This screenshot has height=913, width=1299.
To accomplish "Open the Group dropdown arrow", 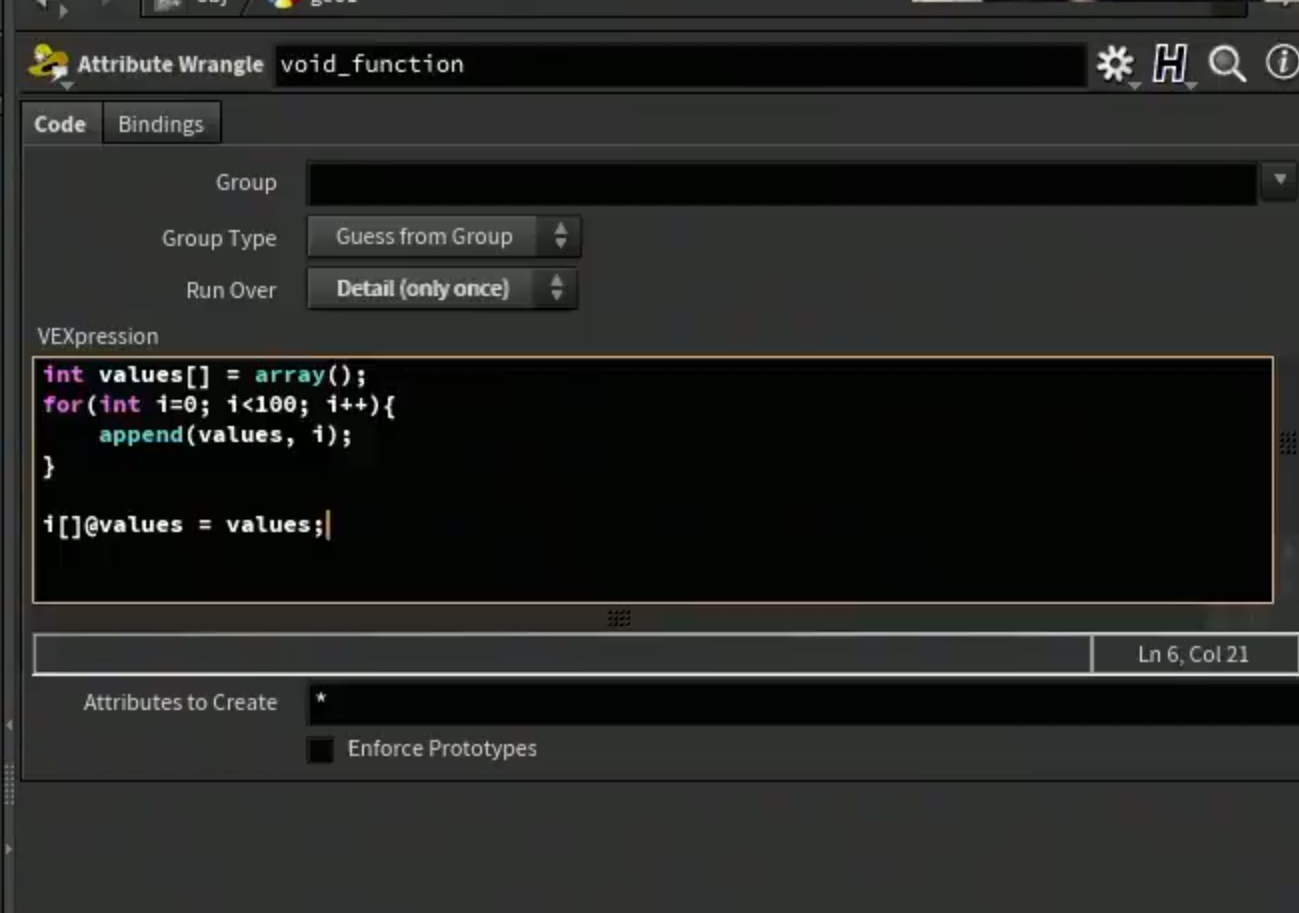I will tap(1279, 181).
